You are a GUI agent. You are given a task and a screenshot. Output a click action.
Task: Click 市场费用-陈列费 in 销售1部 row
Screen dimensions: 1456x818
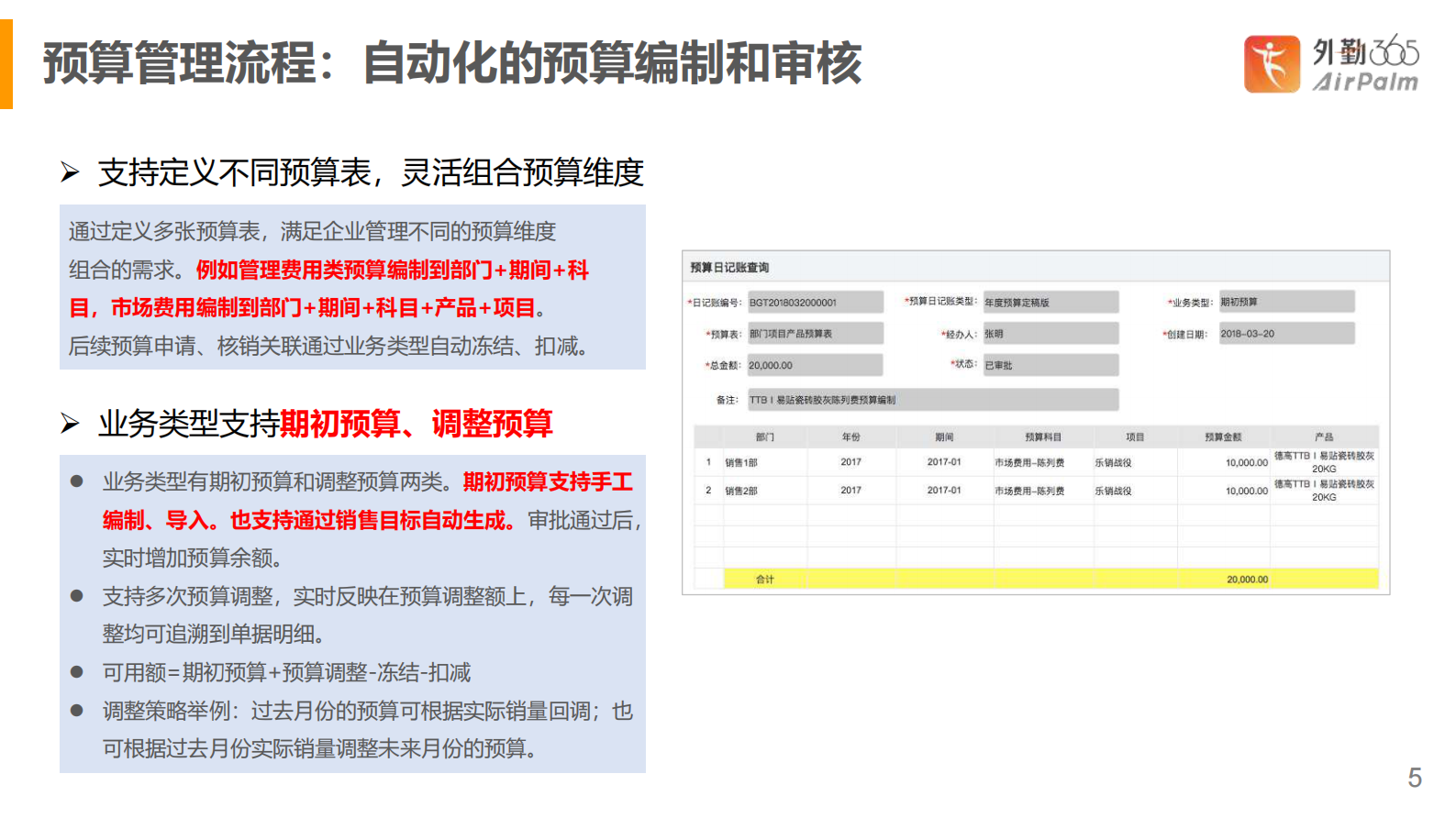click(1029, 463)
